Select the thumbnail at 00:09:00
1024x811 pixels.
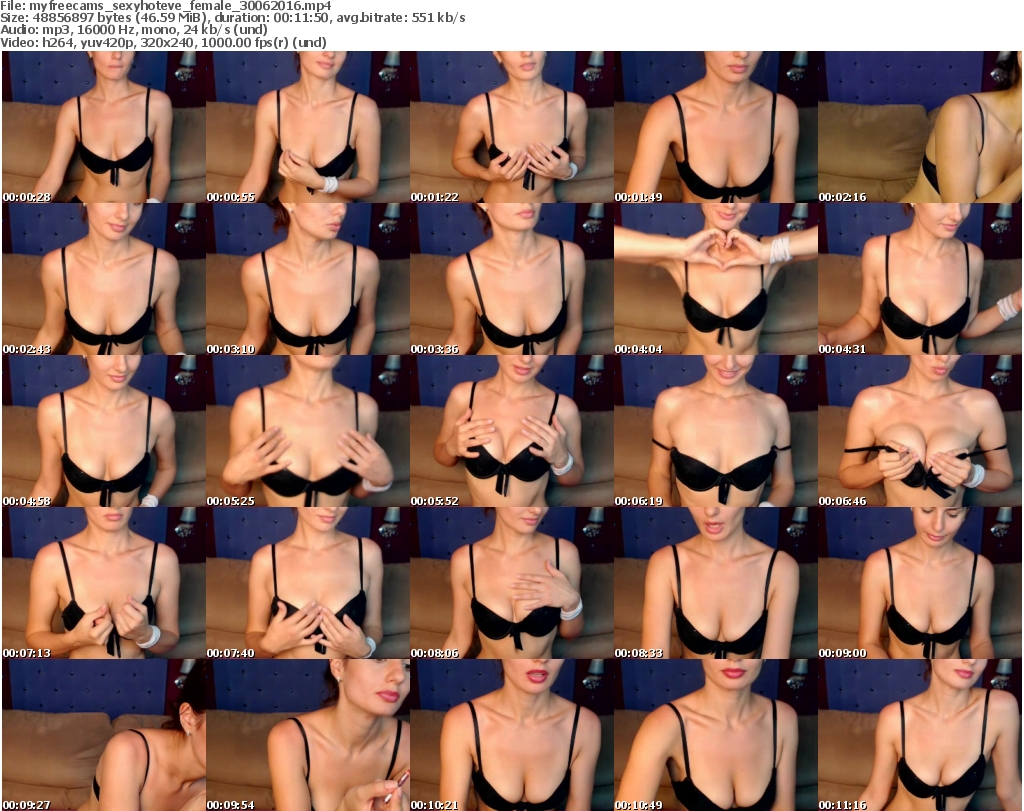[919, 583]
